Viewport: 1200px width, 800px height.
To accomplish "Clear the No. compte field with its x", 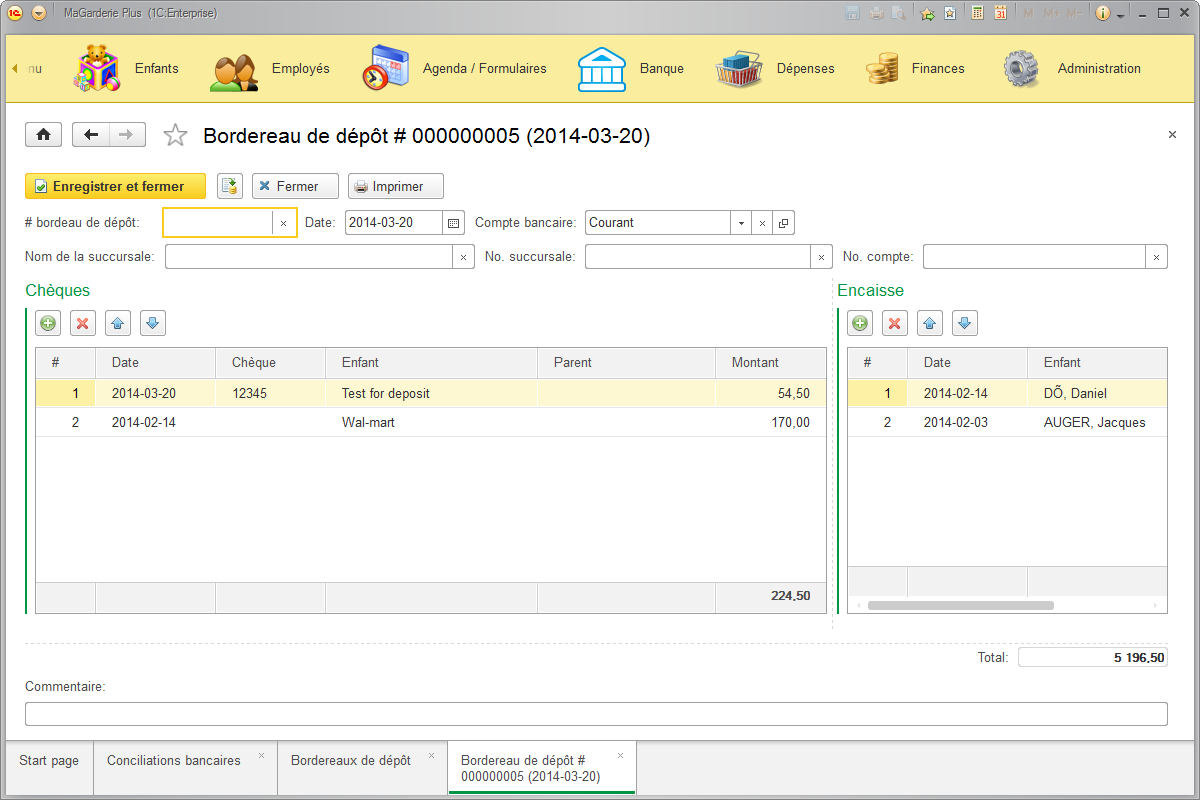I will click(x=1156, y=256).
